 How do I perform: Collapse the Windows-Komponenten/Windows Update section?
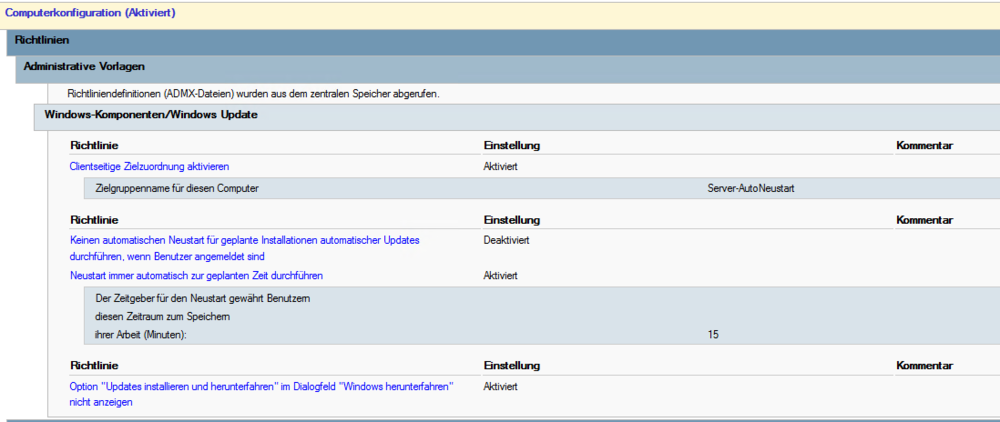(x=151, y=115)
